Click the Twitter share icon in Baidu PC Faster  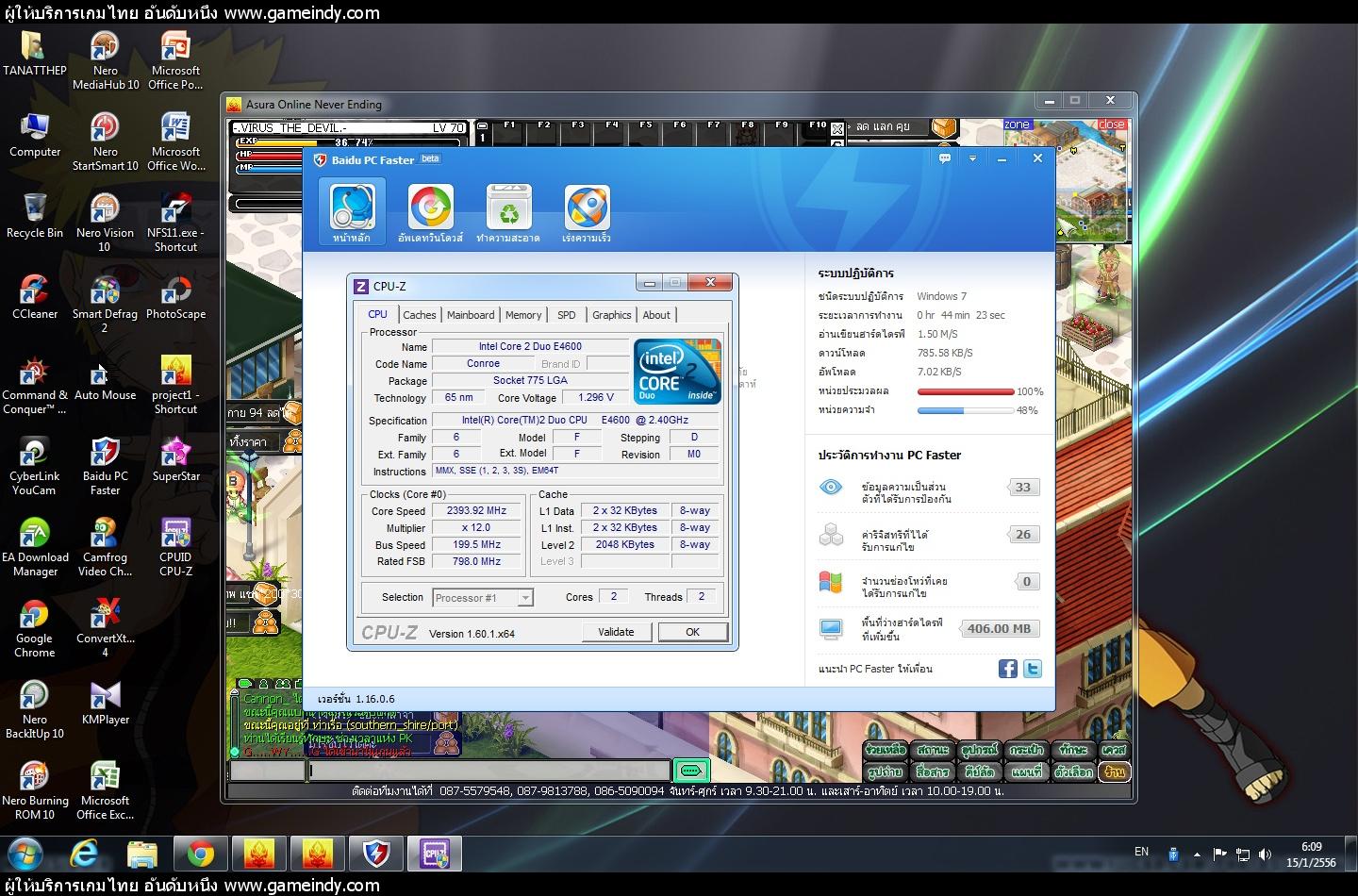pyautogui.click(x=1033, y=669)
